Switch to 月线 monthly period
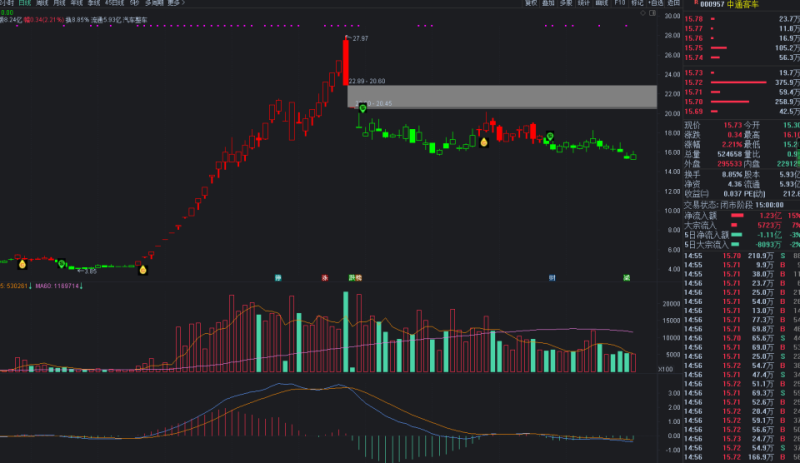The image size is (800, 463). click(x=59, y=4)
